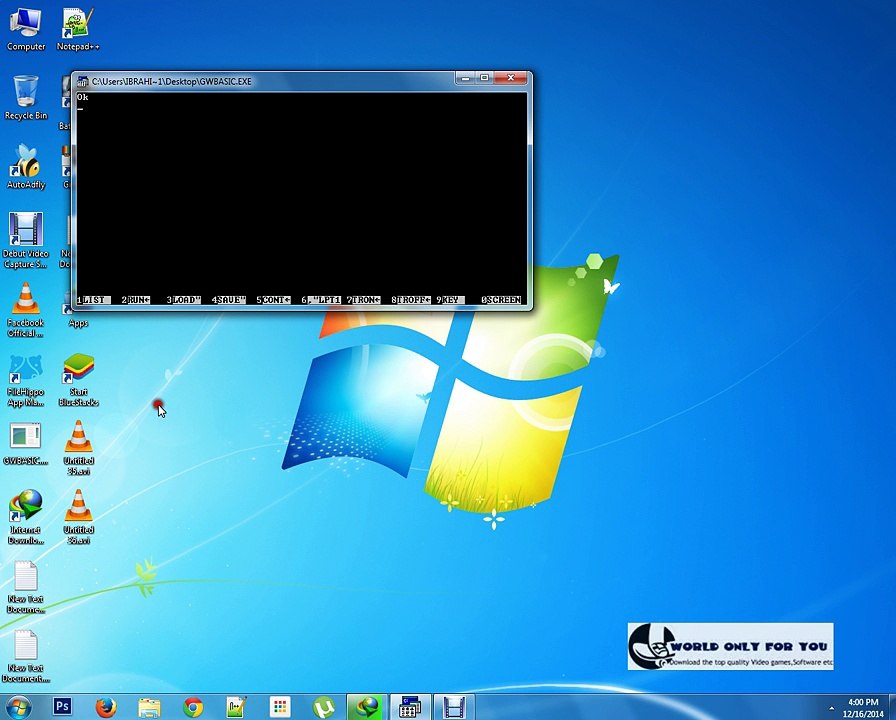Click the 1 LIST function key label
Viewport: 896px width, 720px height.
point(94,299)
